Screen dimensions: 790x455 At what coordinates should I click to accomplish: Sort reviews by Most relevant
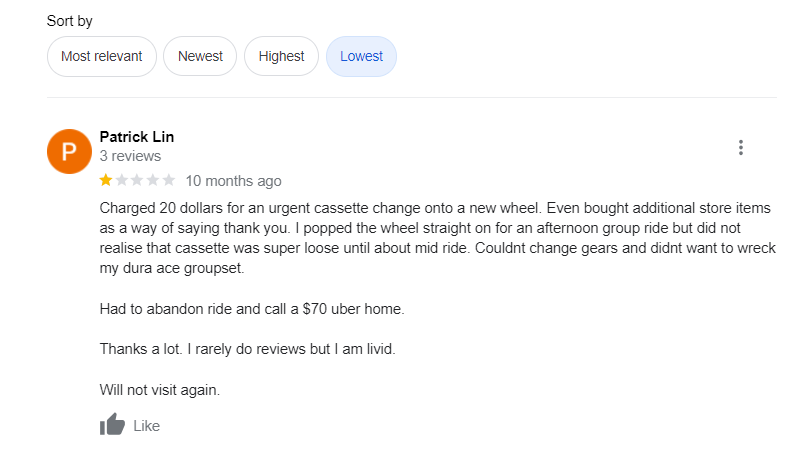[101, 56]
